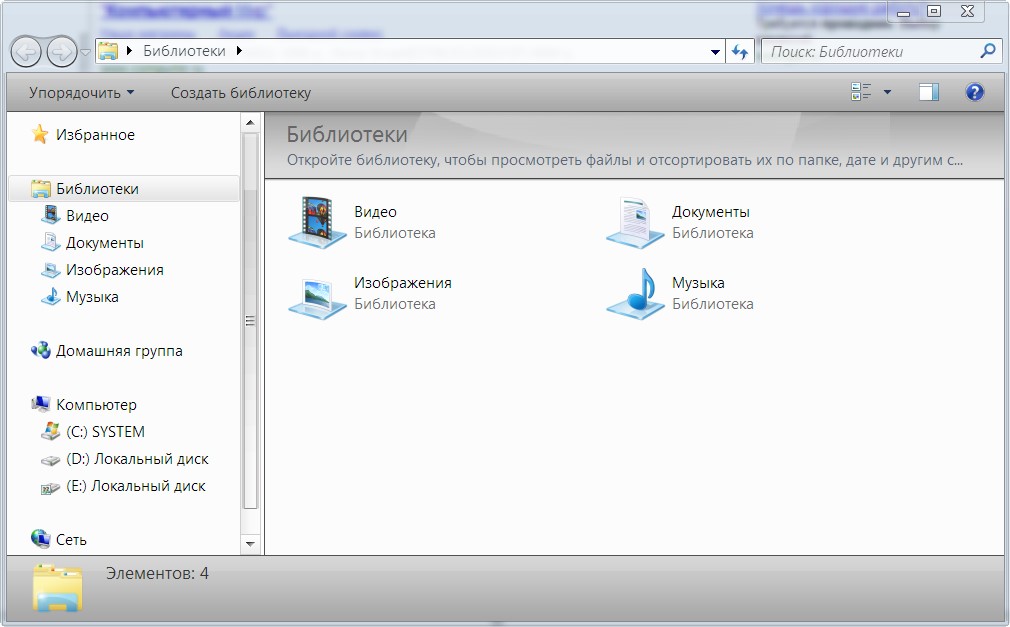Click the refresh arrows icon beside address bar
Viewport: 1010px width, 627px height.
pos(740,52)
